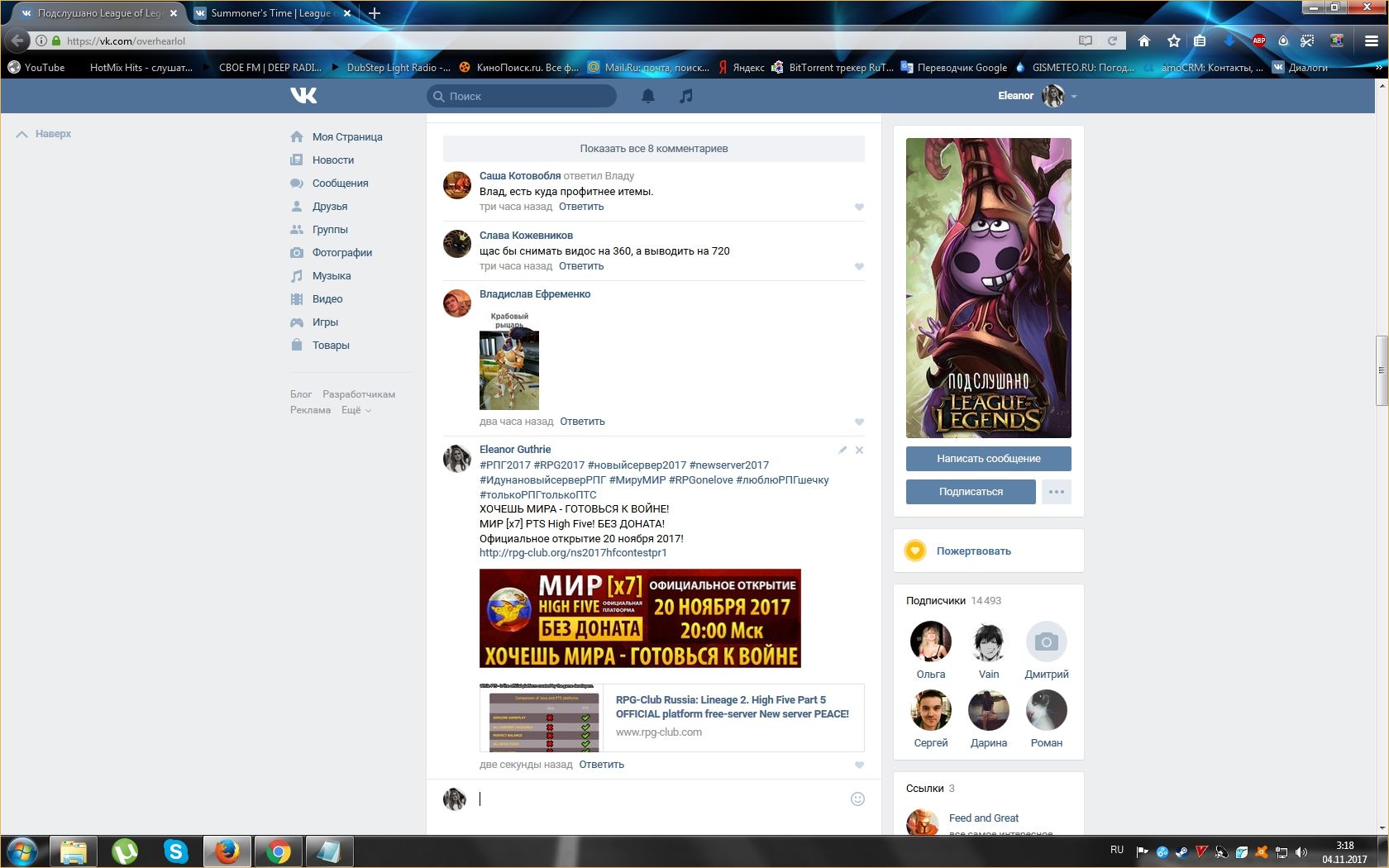Open Сообщения in left menu
The width and height of the screenshot is (1389, 868).
coord(340,184)
